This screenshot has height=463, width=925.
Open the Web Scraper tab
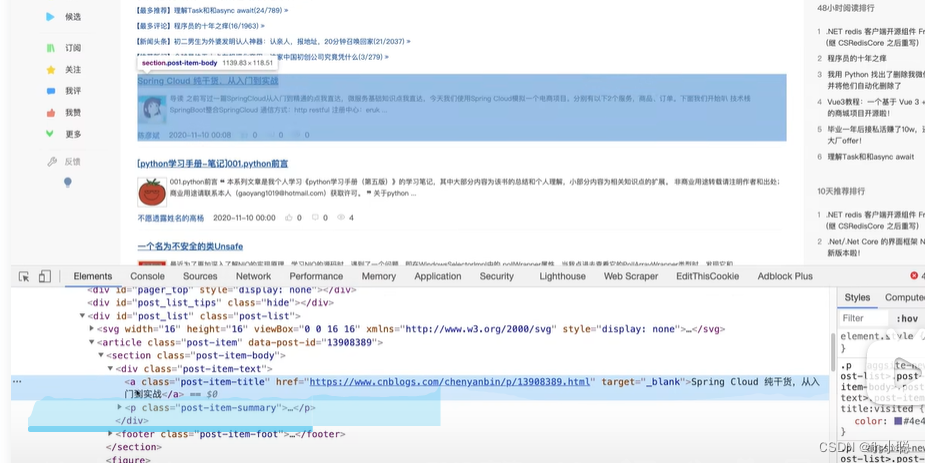(x=631, y=276)
